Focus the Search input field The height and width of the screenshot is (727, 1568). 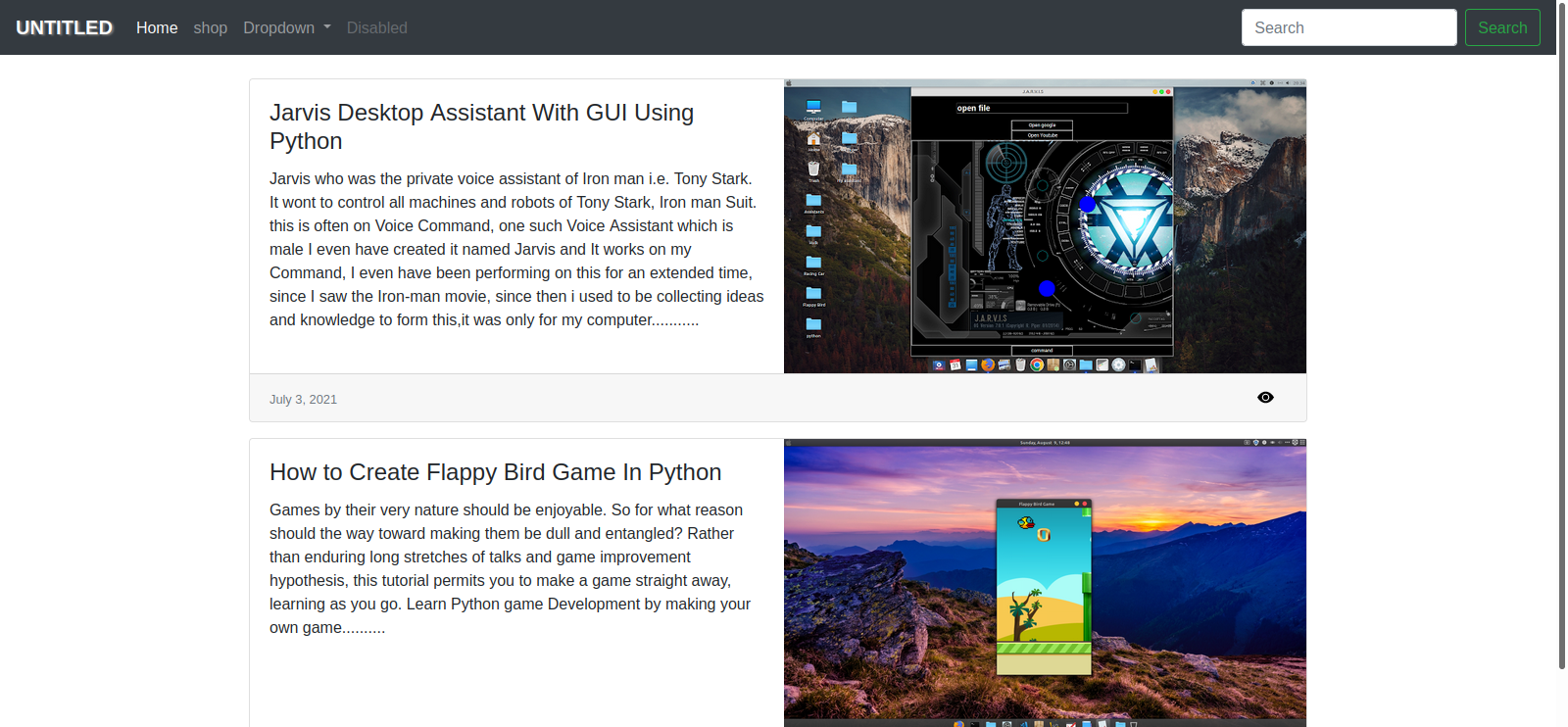pos(1349,27)
